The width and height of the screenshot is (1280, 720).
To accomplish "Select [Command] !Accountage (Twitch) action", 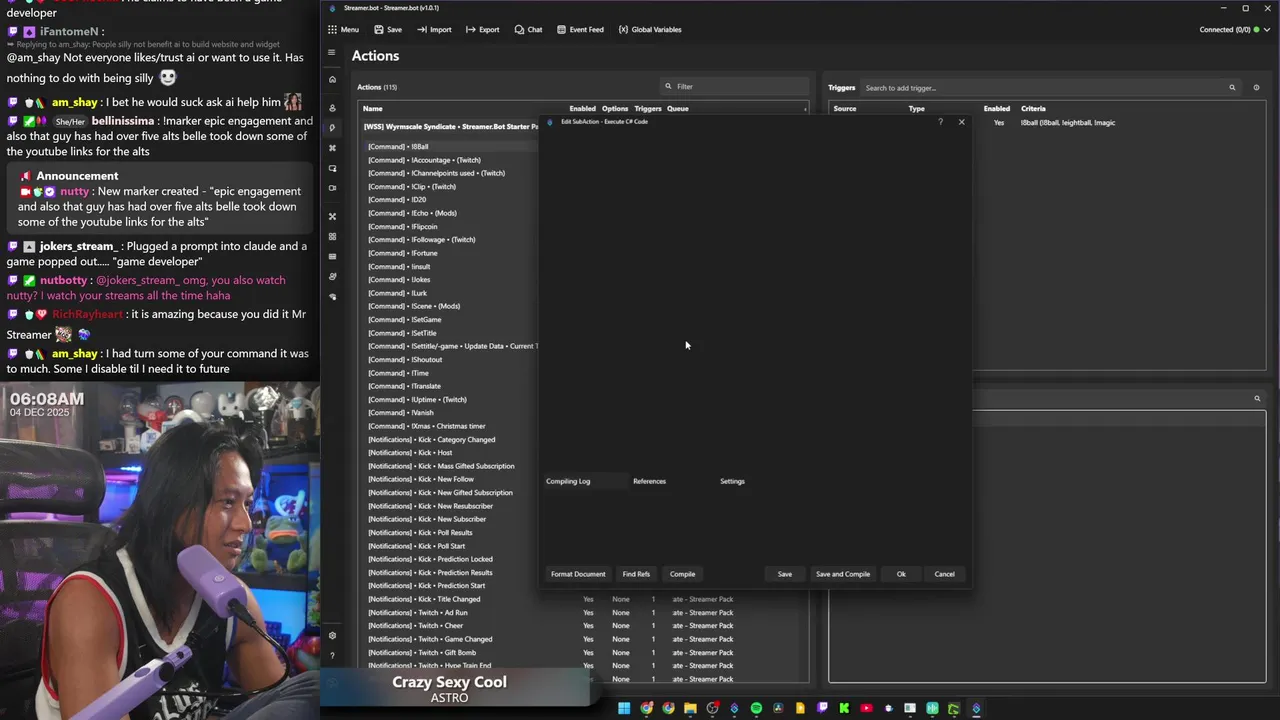I will coord(424,160).
